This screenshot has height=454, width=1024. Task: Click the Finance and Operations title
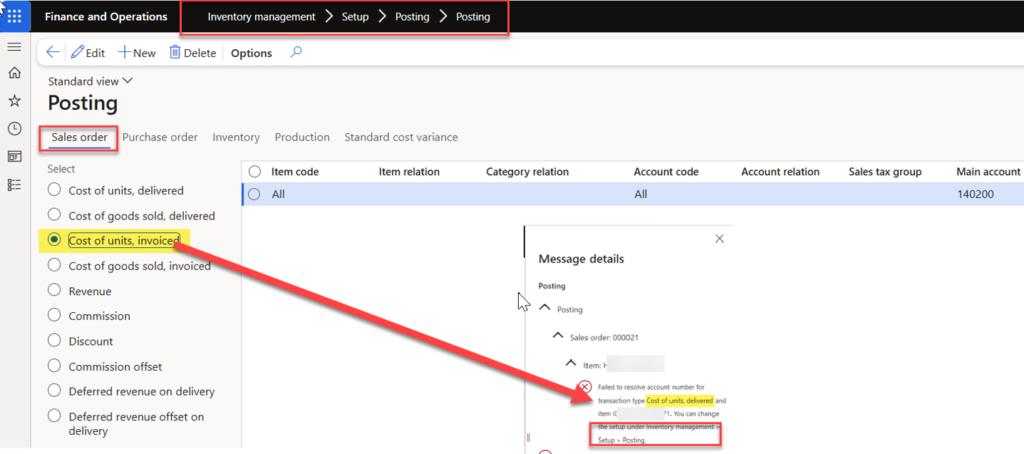coord(106,17)
